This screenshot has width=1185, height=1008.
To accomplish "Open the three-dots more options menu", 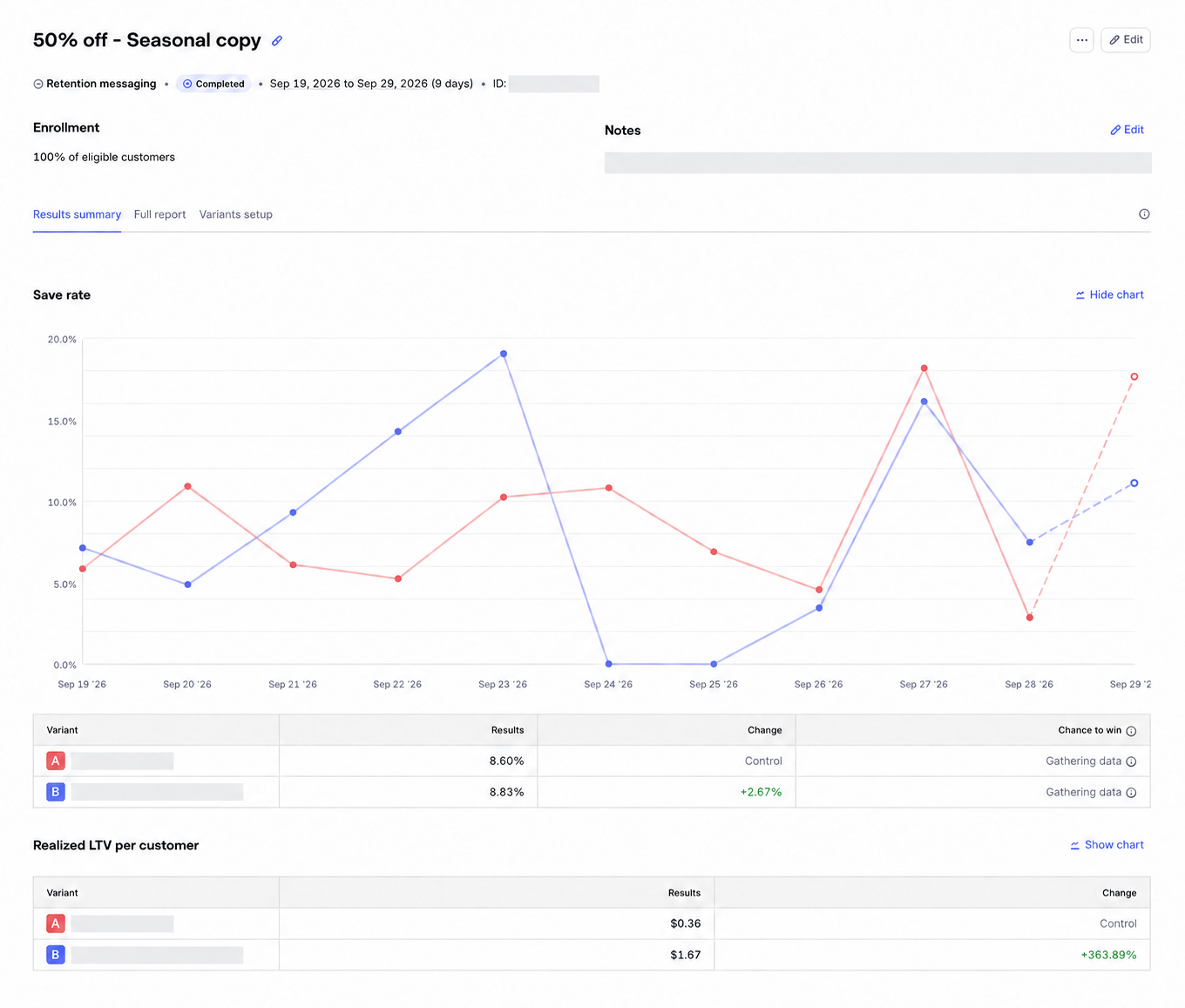I will 1081,40.
